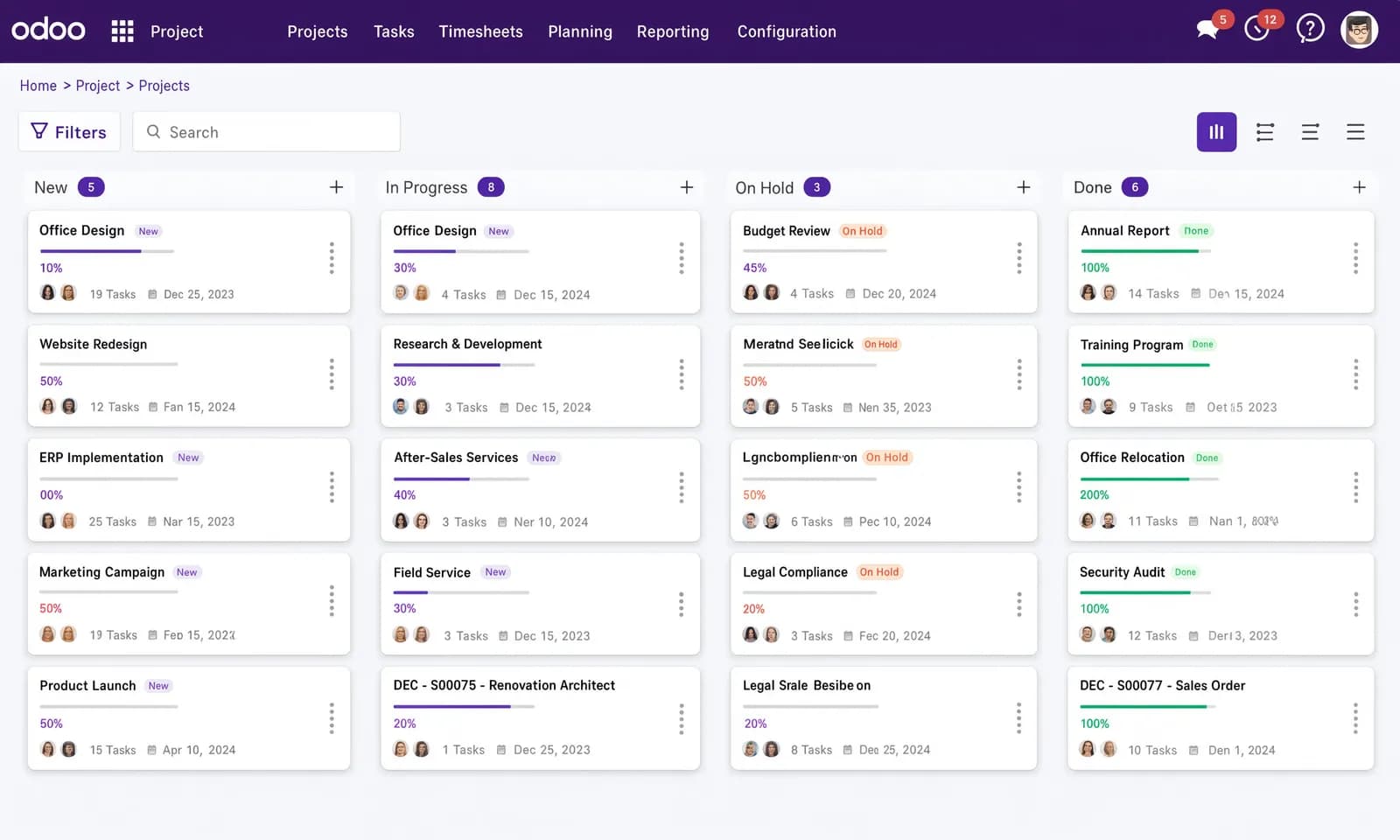Screen dimensions: 1400x840
Task: Click progress bar on Office Relocation card
Action: 1149,479
